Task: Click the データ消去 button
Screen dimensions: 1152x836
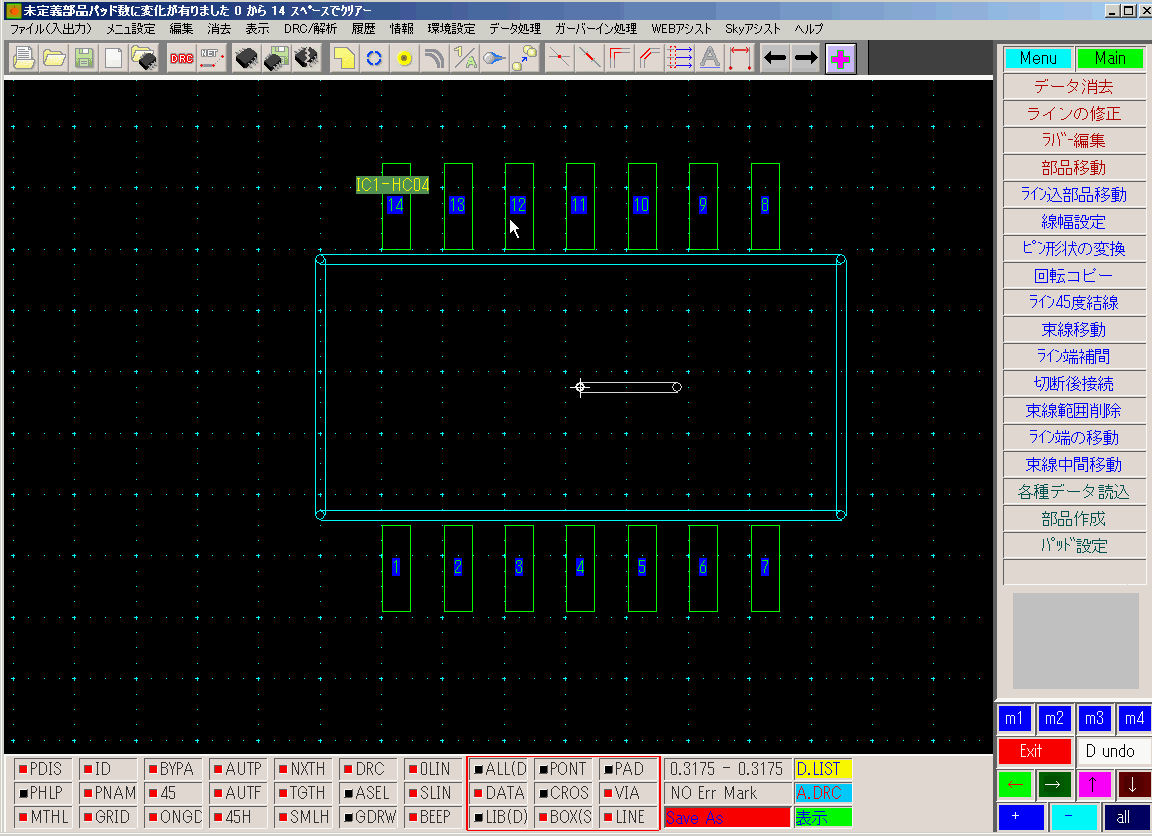Action: [1073, 87]
